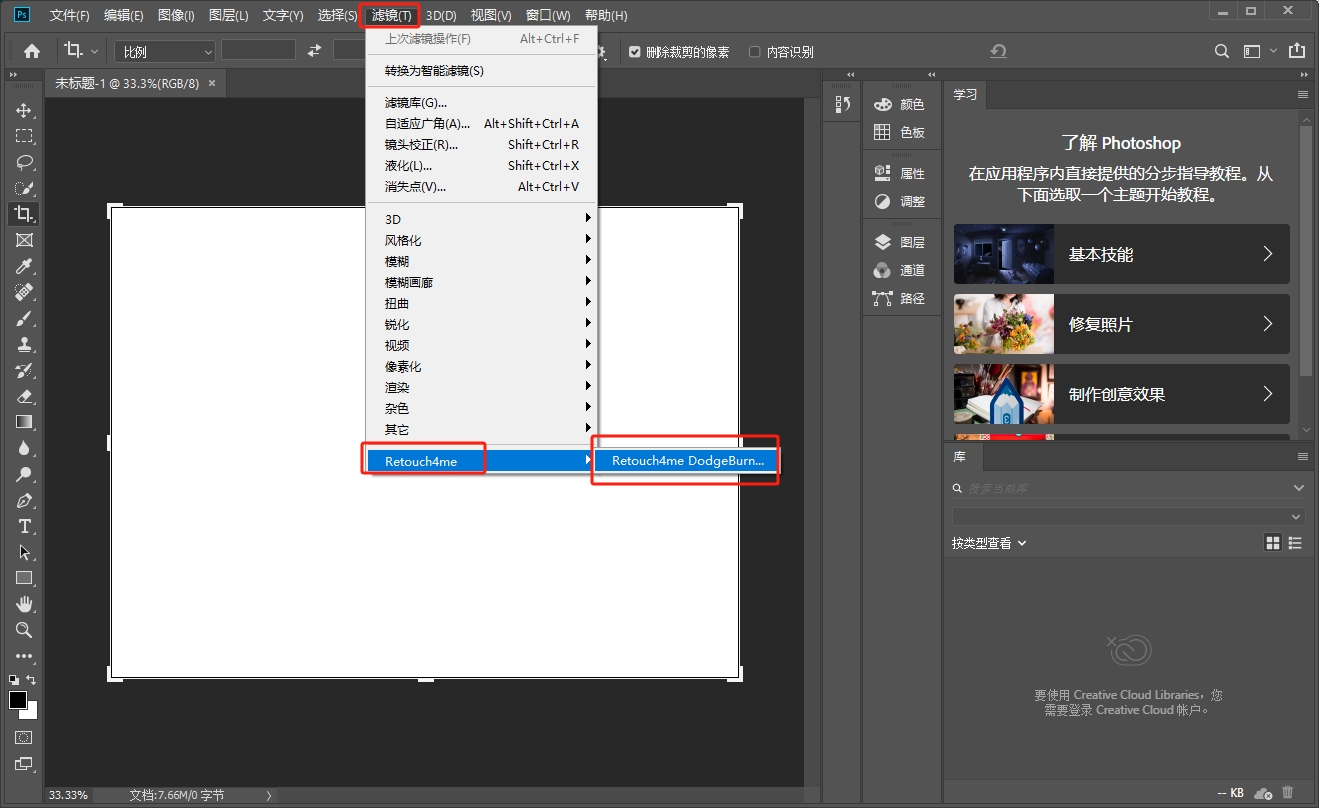
Task: Open the 修复照片 tutorial
Action: 1122,324
